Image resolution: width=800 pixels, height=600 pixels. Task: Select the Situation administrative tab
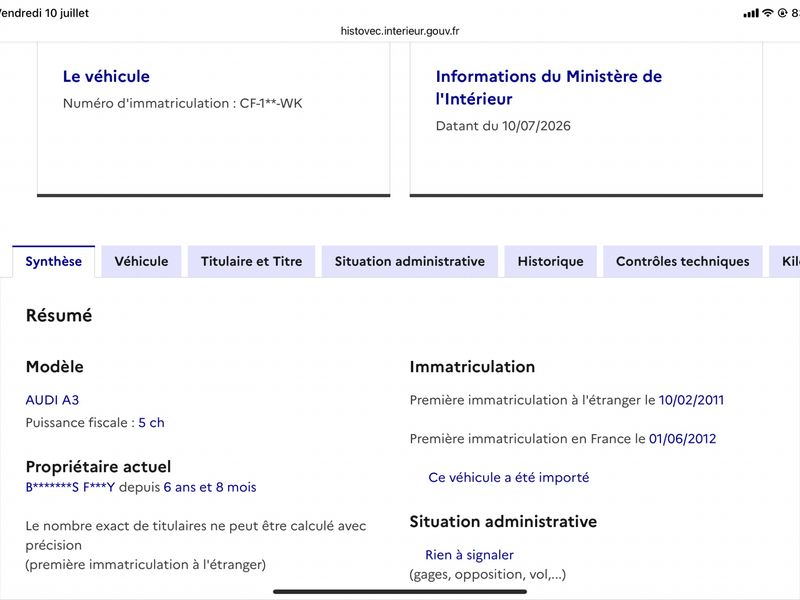point(410,261)
